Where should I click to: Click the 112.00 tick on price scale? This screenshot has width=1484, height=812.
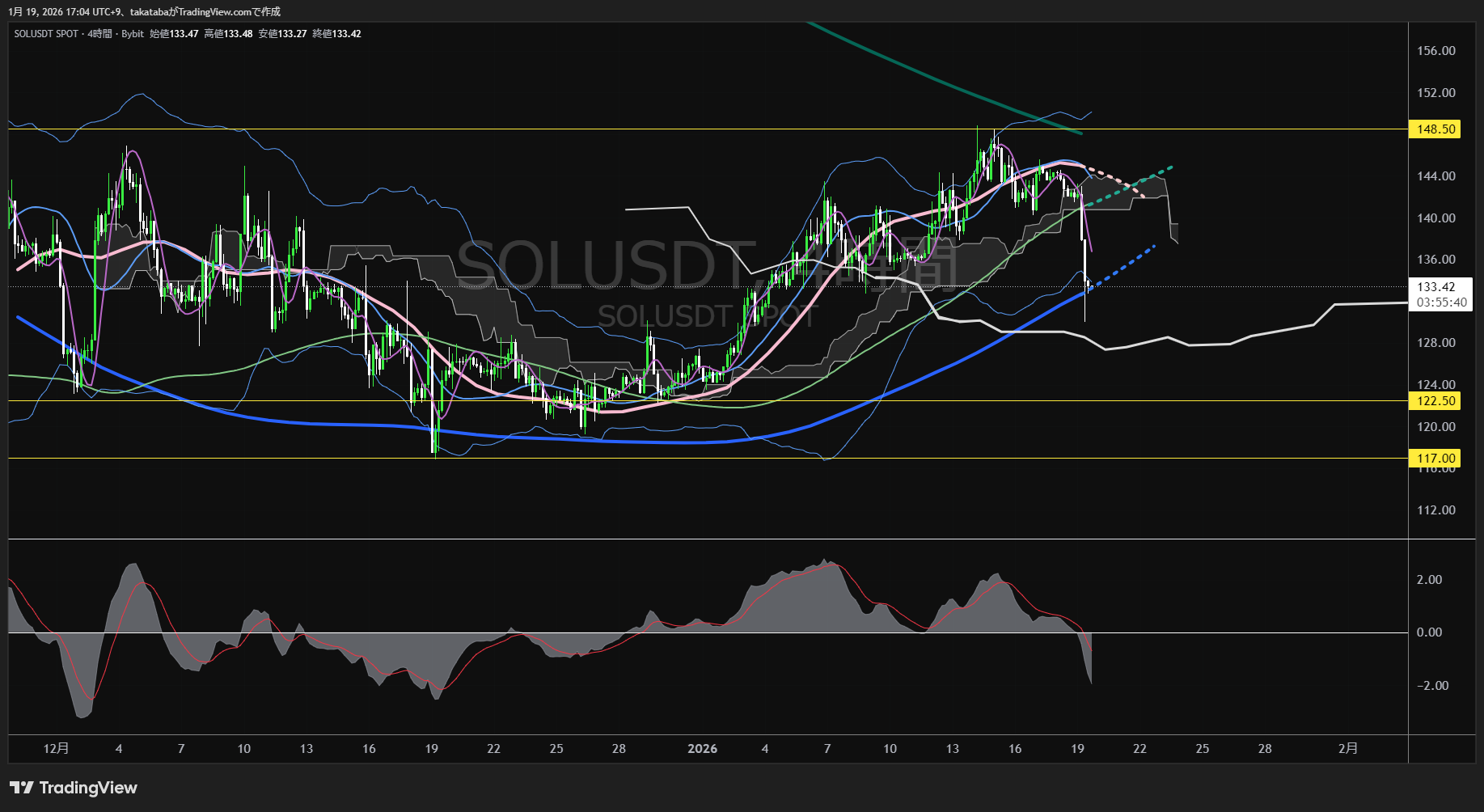coord(1435,510)
